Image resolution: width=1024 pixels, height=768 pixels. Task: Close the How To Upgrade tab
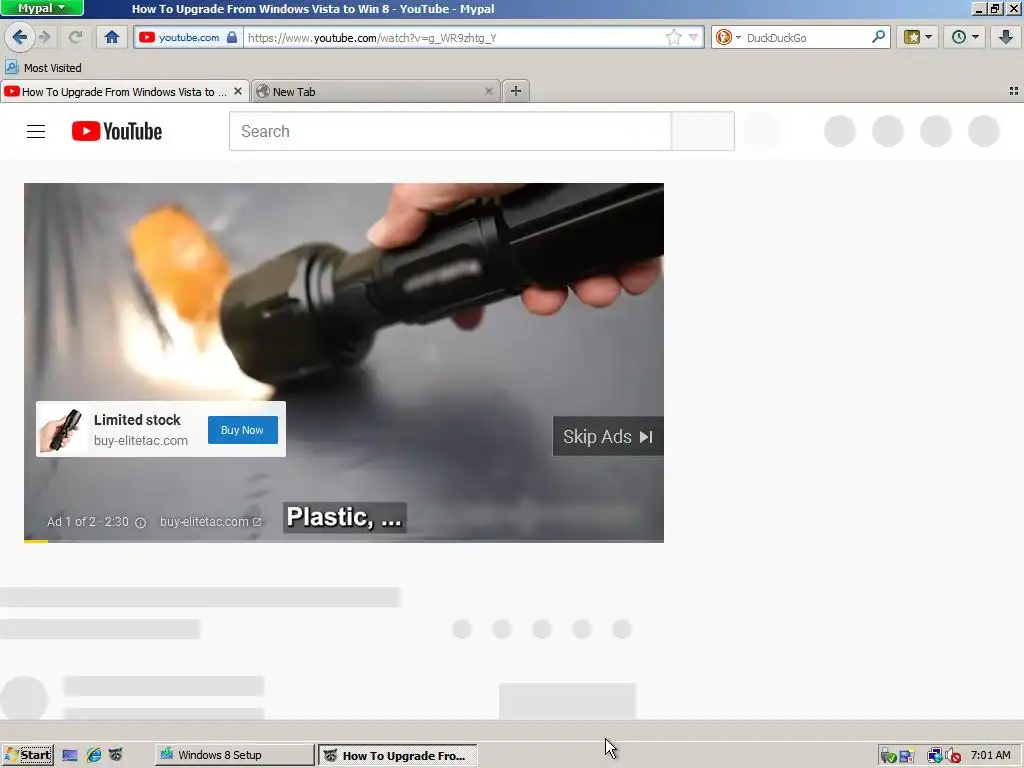(238, 91)
